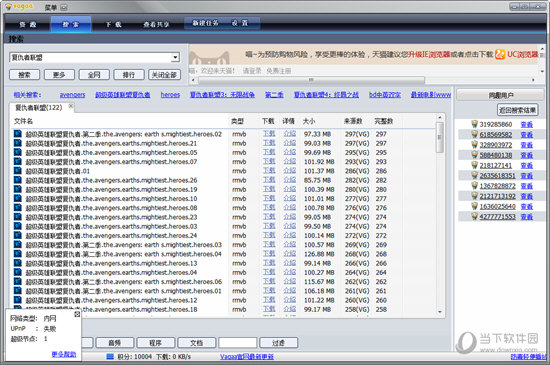Sort results by 来源数 column header

tap(353, 121)
